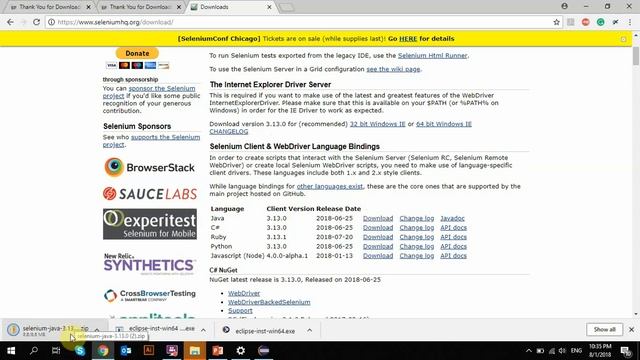
Task: Open Selenium Html Runner link
Action: tap(432, 56)
